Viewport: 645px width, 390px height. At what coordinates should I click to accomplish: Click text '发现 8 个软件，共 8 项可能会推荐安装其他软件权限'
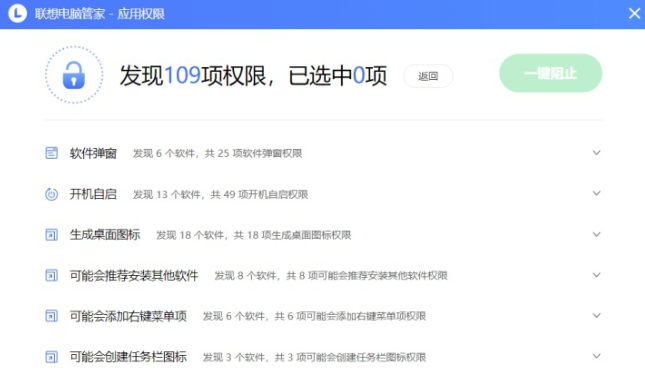tap(331, 276)
